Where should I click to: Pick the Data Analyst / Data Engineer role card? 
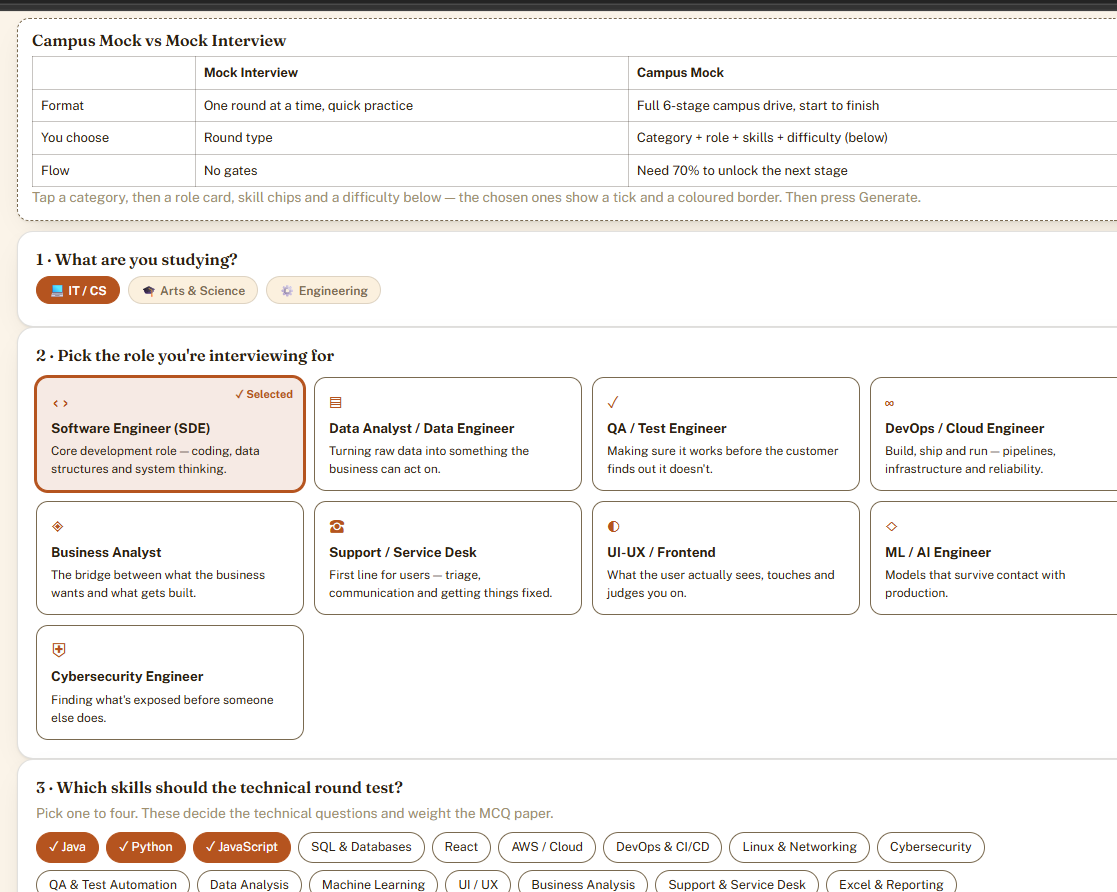[x=447, y=434]
